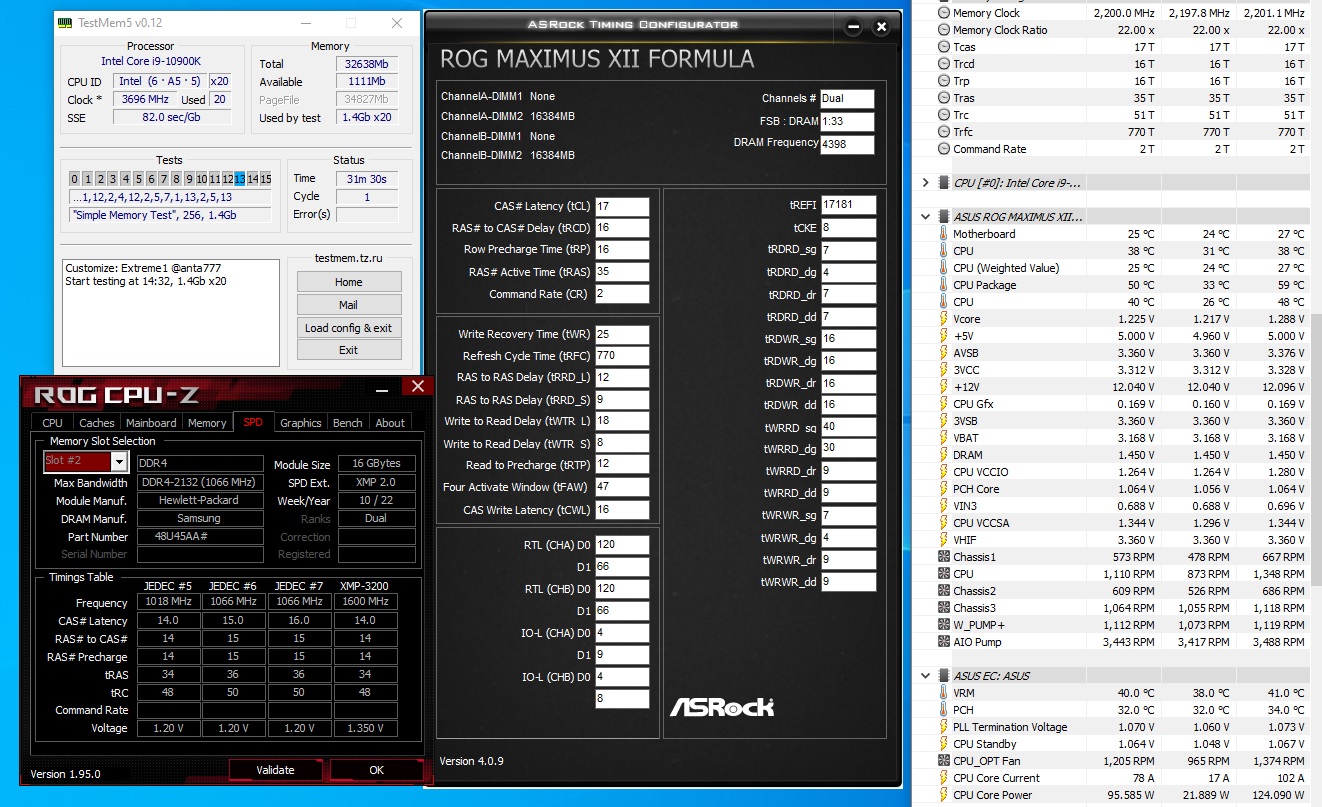Viewport: 1322px width, 807px height.
Task: Click the Refresh Cycle Time (tRFC) field
Action: point(622,356)
